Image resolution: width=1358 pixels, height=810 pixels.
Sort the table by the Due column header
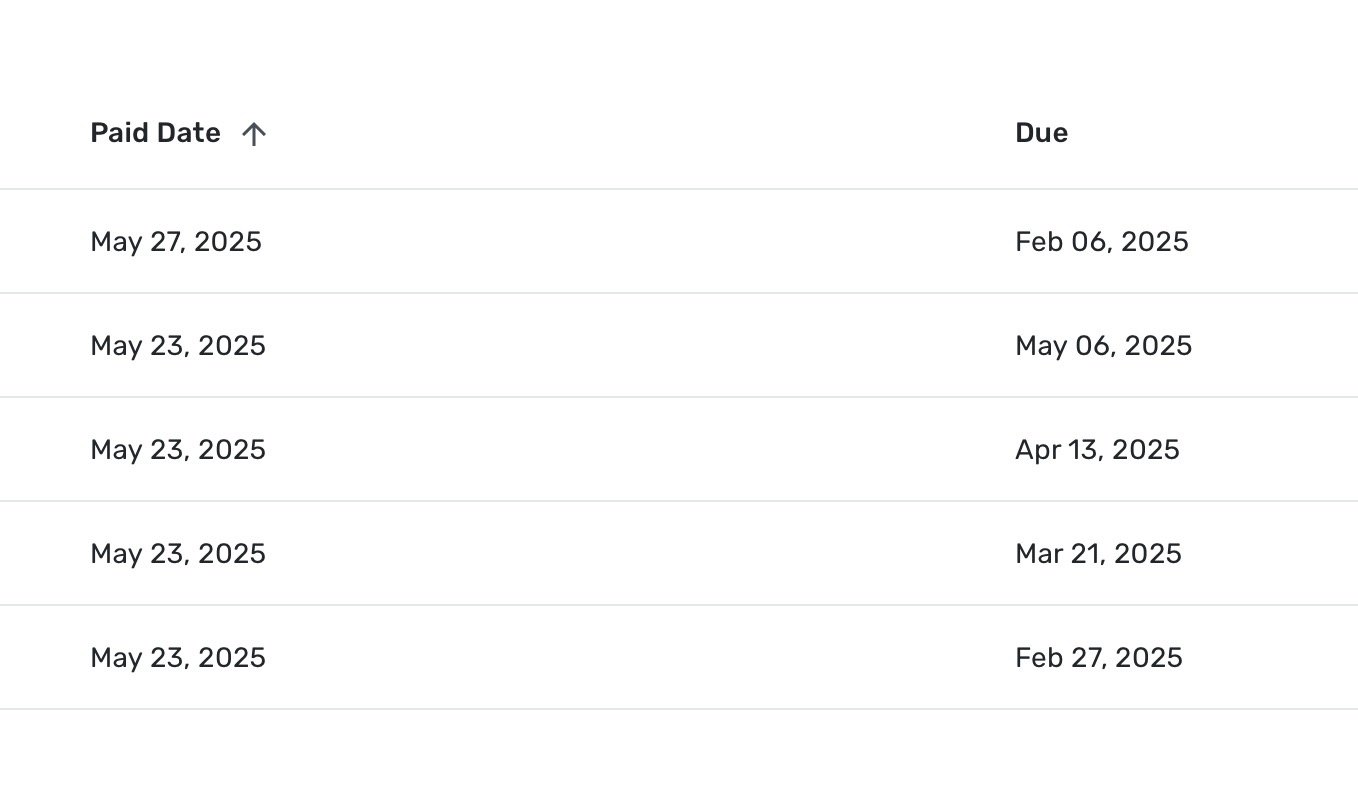pyautogui.click(x=1041, y=133)
